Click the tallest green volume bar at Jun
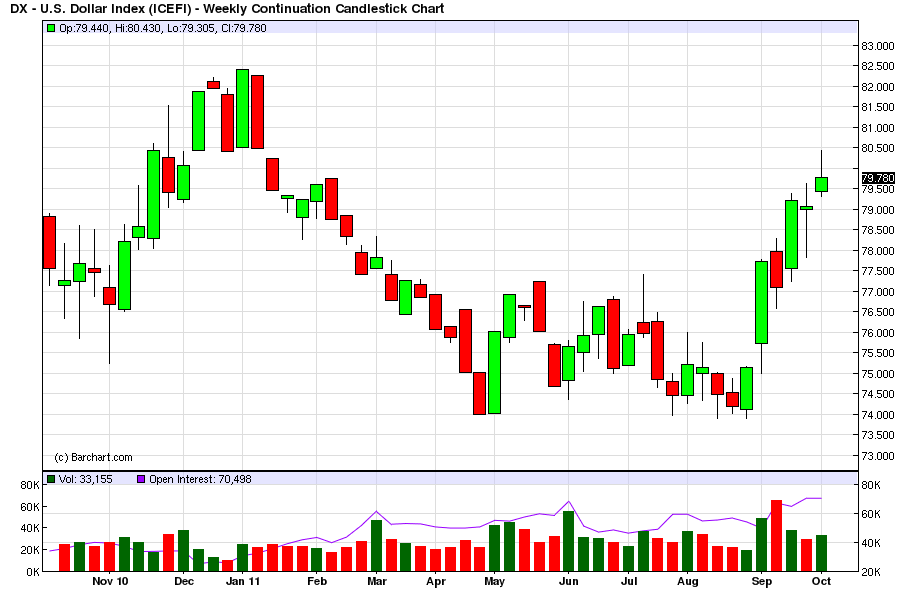Screen dimensions: 900x612 (568, 541)
